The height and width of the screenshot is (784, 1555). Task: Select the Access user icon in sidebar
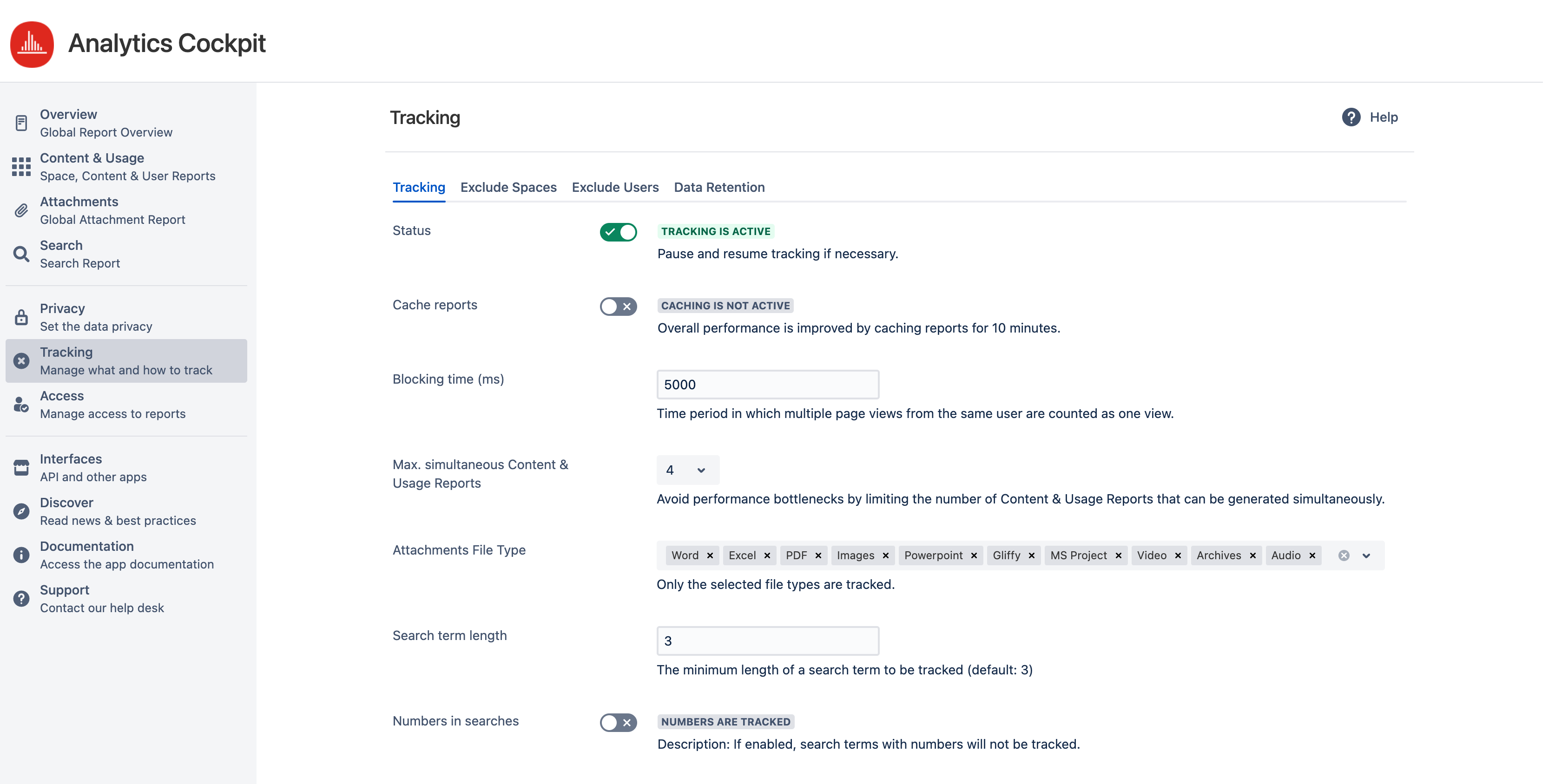21,404
